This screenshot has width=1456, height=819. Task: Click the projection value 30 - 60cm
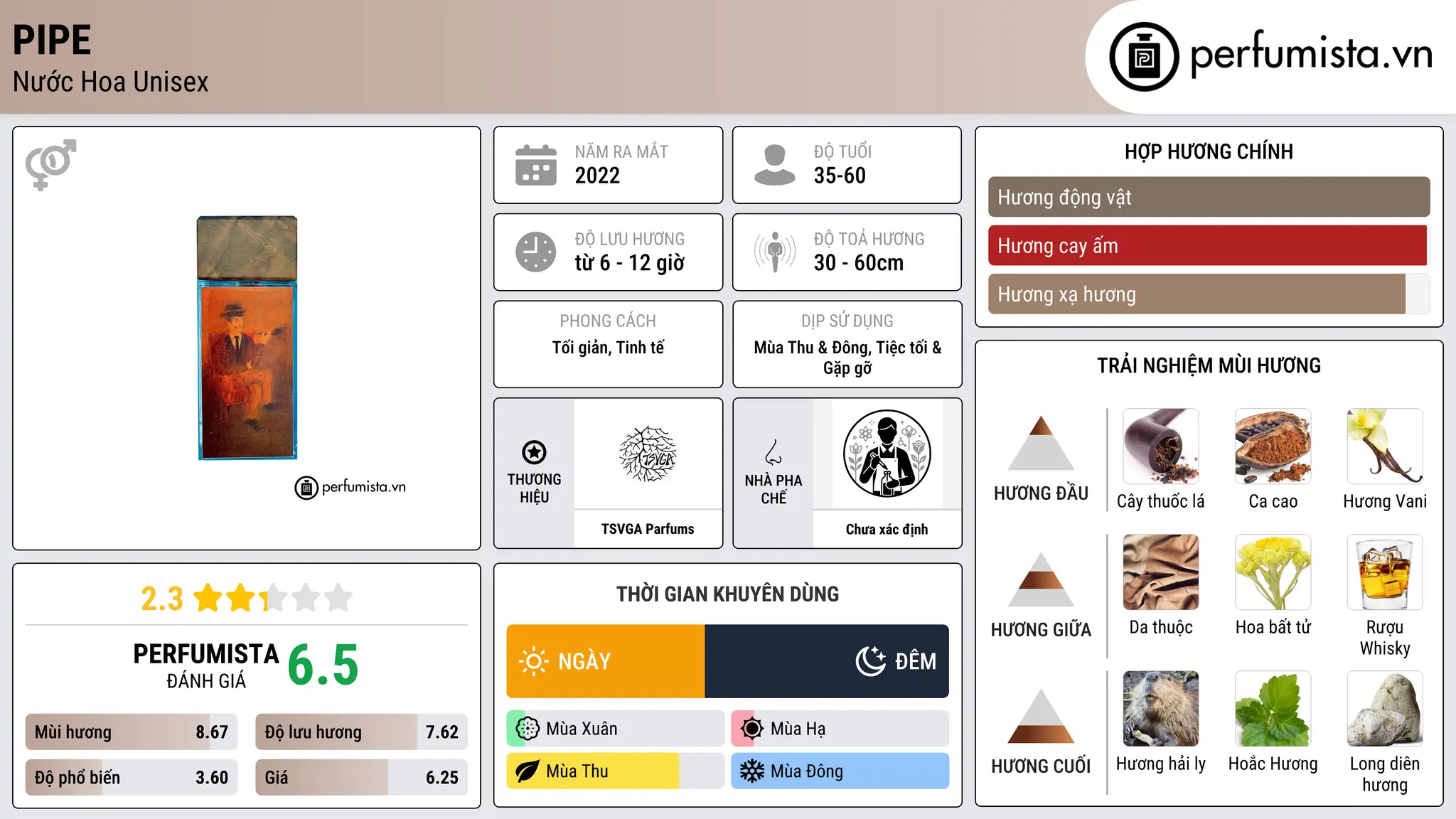tap(859, 263)
